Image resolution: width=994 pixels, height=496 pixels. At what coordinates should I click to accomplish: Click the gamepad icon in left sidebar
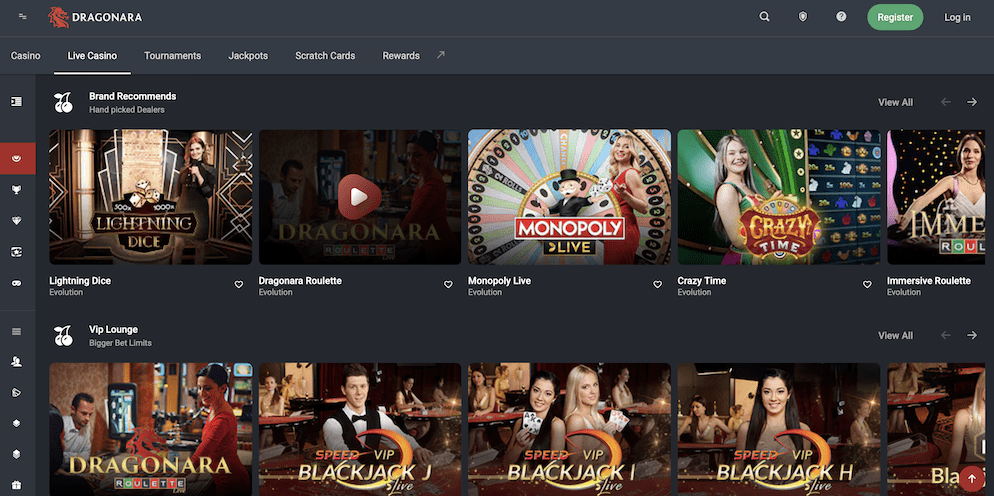coord(16,283)
